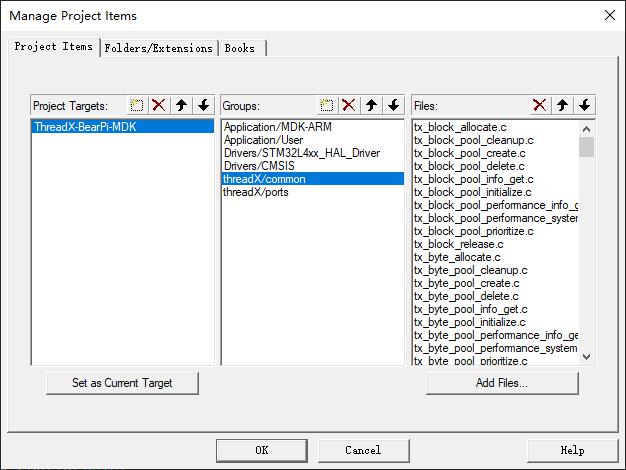Image resolution: width=626 pixels, height=470 pixels.
Task: Click the Cancel button
Action: click(363, 450)
